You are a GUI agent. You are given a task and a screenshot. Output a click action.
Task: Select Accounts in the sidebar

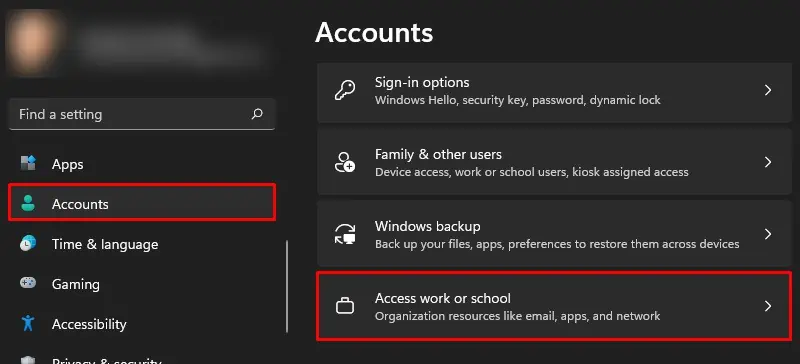(142, 203)
